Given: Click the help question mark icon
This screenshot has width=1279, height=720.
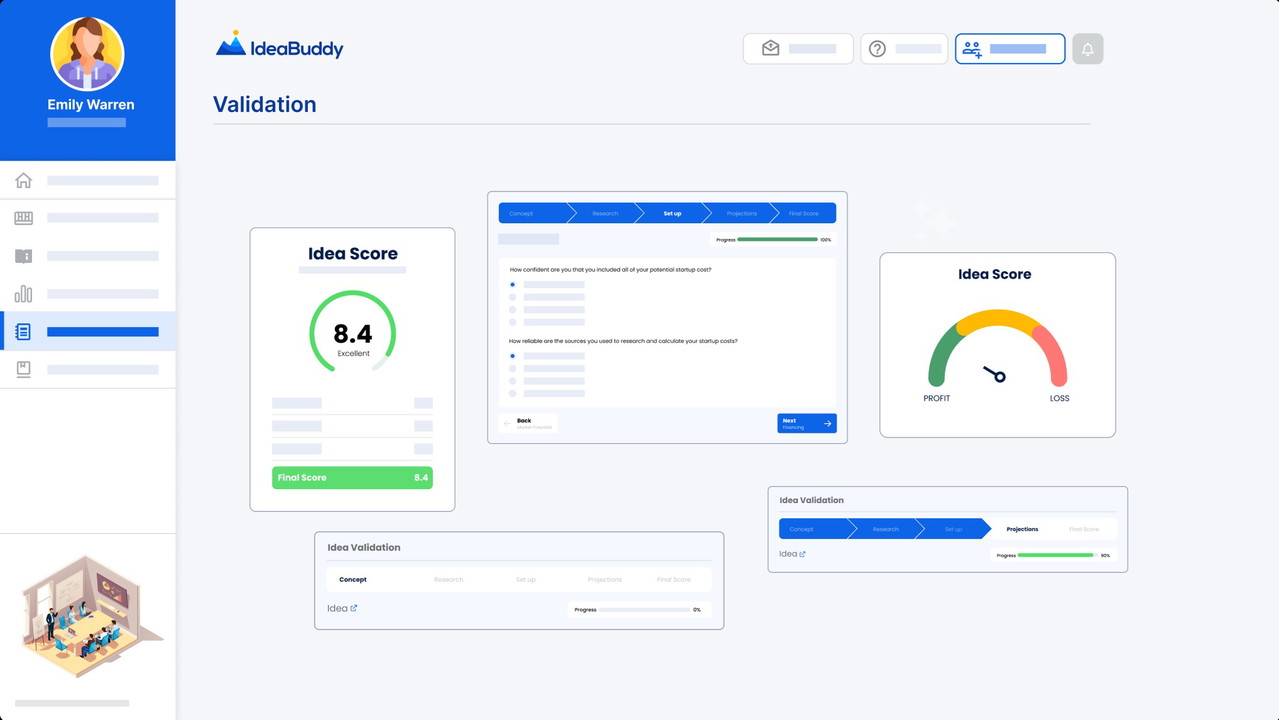Looking at the screenshot, I should coord(877,49).
